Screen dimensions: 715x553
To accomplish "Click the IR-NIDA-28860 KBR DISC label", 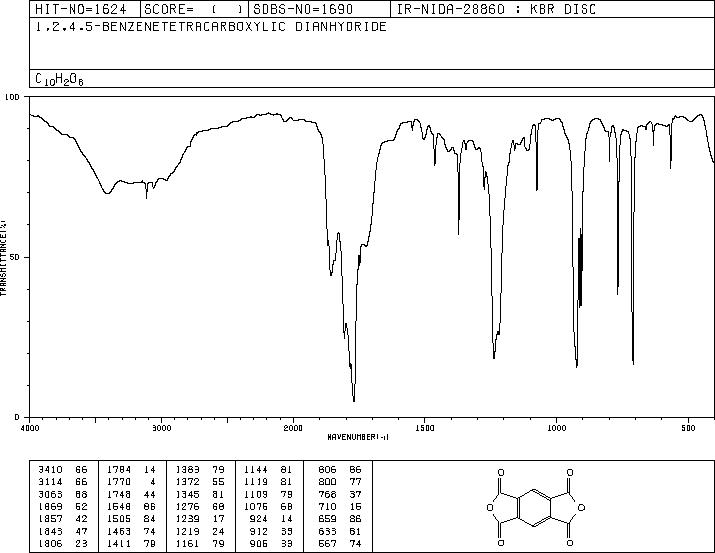I will point(496,9).
